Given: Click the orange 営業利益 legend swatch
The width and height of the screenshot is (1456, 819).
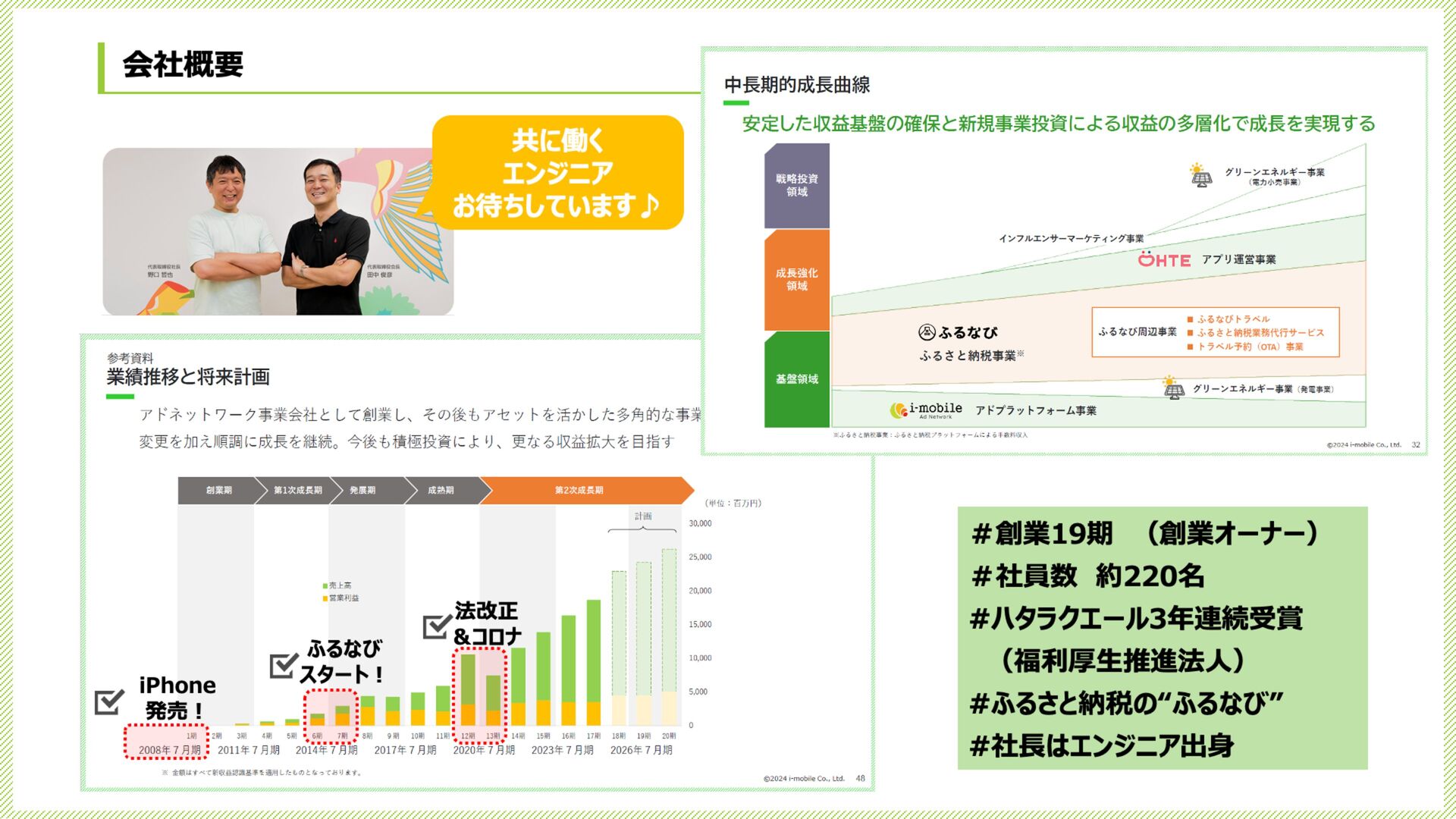Looking at the screenshot, I should click(325, 598).
